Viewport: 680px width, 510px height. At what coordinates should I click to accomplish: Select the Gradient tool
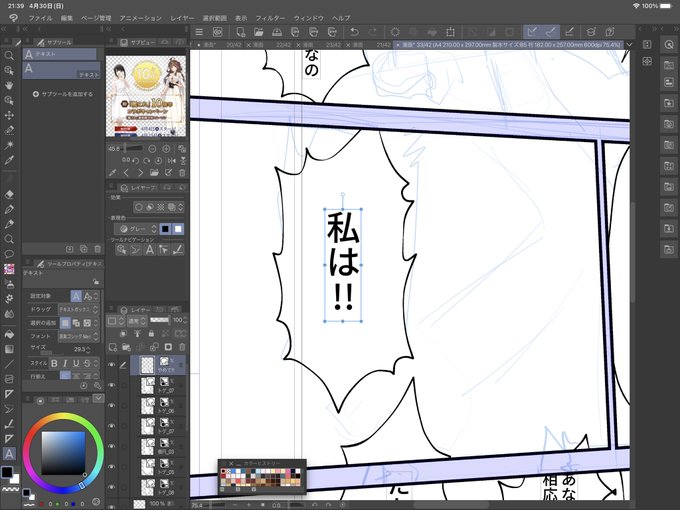tap(9, 349)
